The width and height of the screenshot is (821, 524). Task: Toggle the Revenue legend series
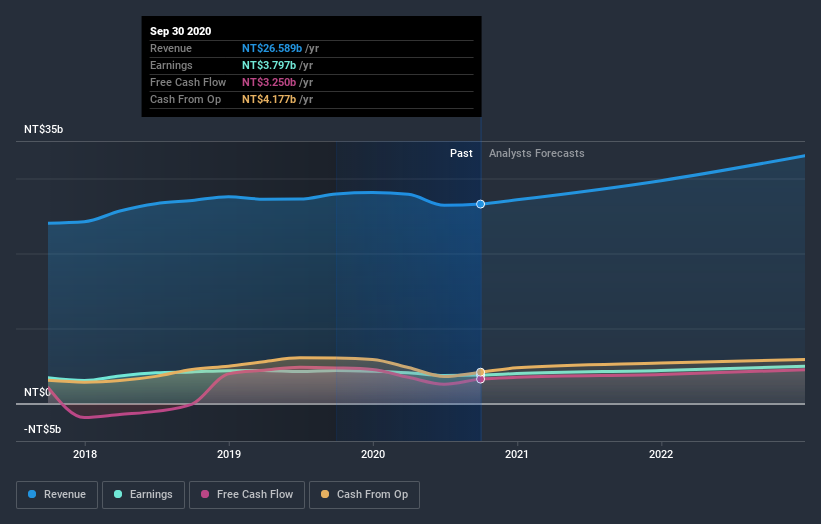tap(57, 495)
